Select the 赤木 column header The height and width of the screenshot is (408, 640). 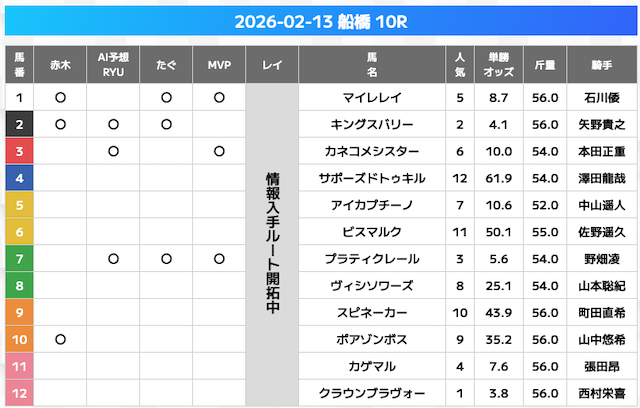coord(60,65)
